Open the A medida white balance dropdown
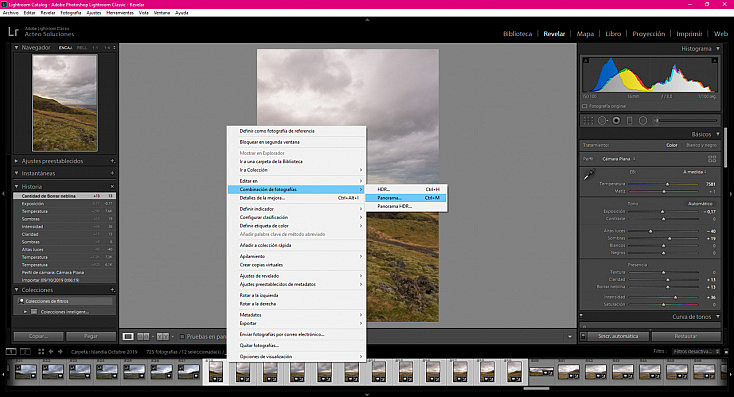The height and width of the screenshot is (397, 734). (x=695, y=172)
